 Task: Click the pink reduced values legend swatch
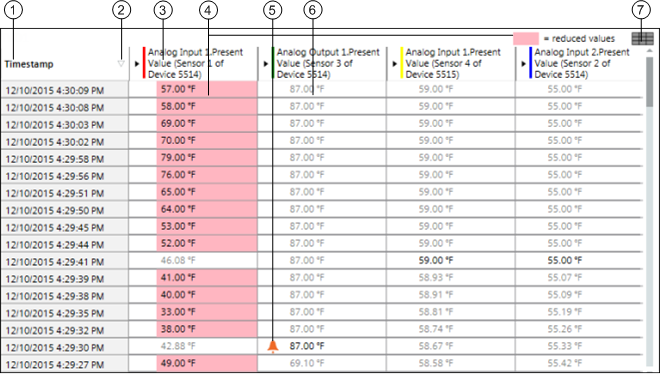click(x=526, y=39)
